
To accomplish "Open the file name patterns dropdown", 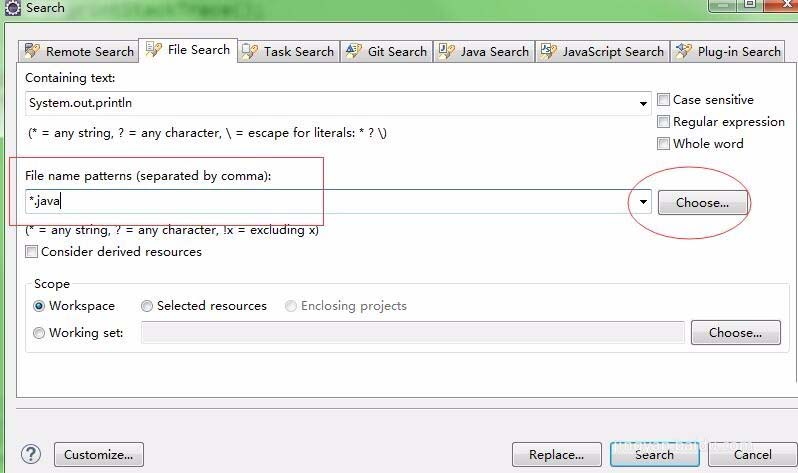I will (x=643, y=202).
